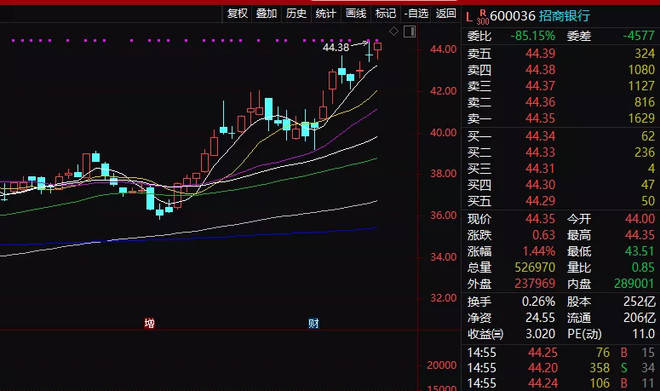Select the 14:55 tick at price 44.25
Image resolution: width=660 pixels, height=391 pixels.
click(x=561, y=352)
